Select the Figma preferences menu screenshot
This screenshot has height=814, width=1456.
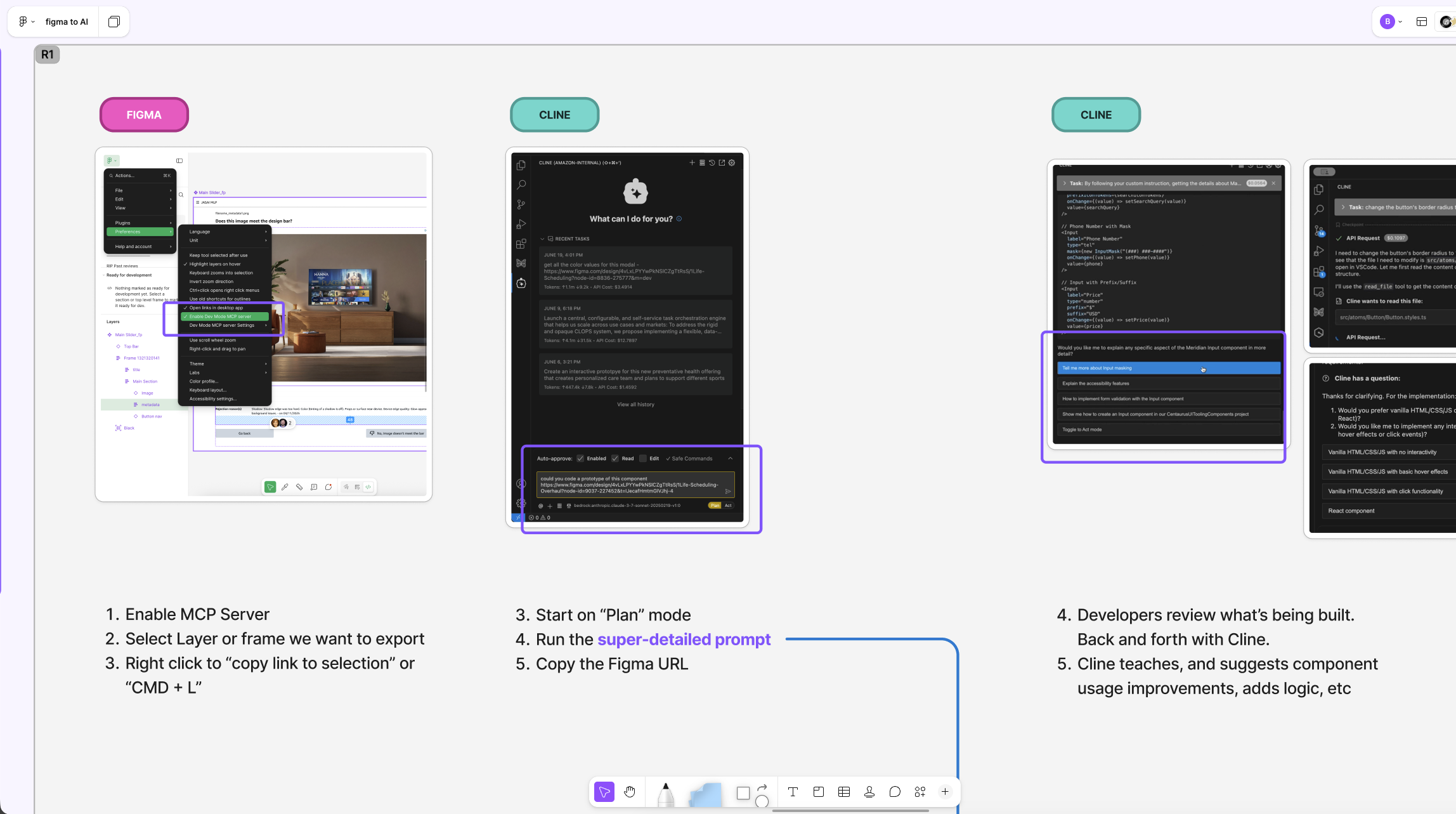coord(264,324)
